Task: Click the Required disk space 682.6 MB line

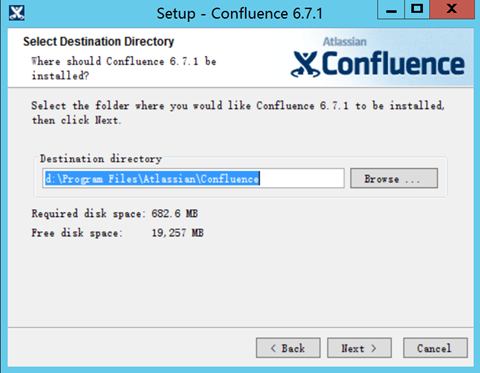Action: [115, 213]
